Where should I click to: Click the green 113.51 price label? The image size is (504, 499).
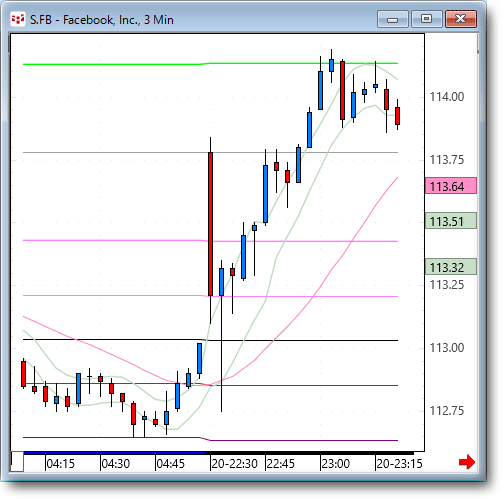[x=451, y=221]
